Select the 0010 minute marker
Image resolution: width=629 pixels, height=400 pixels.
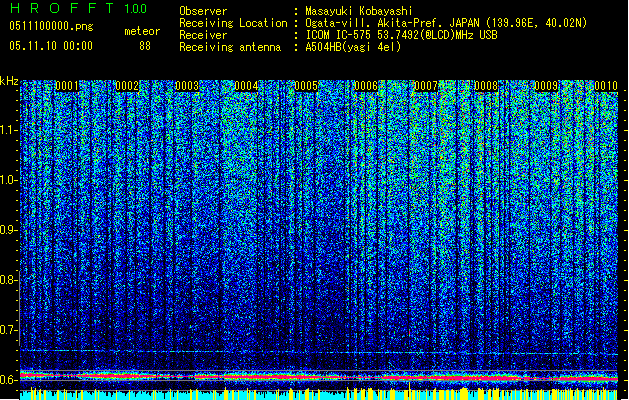click(x=606, y=86)
